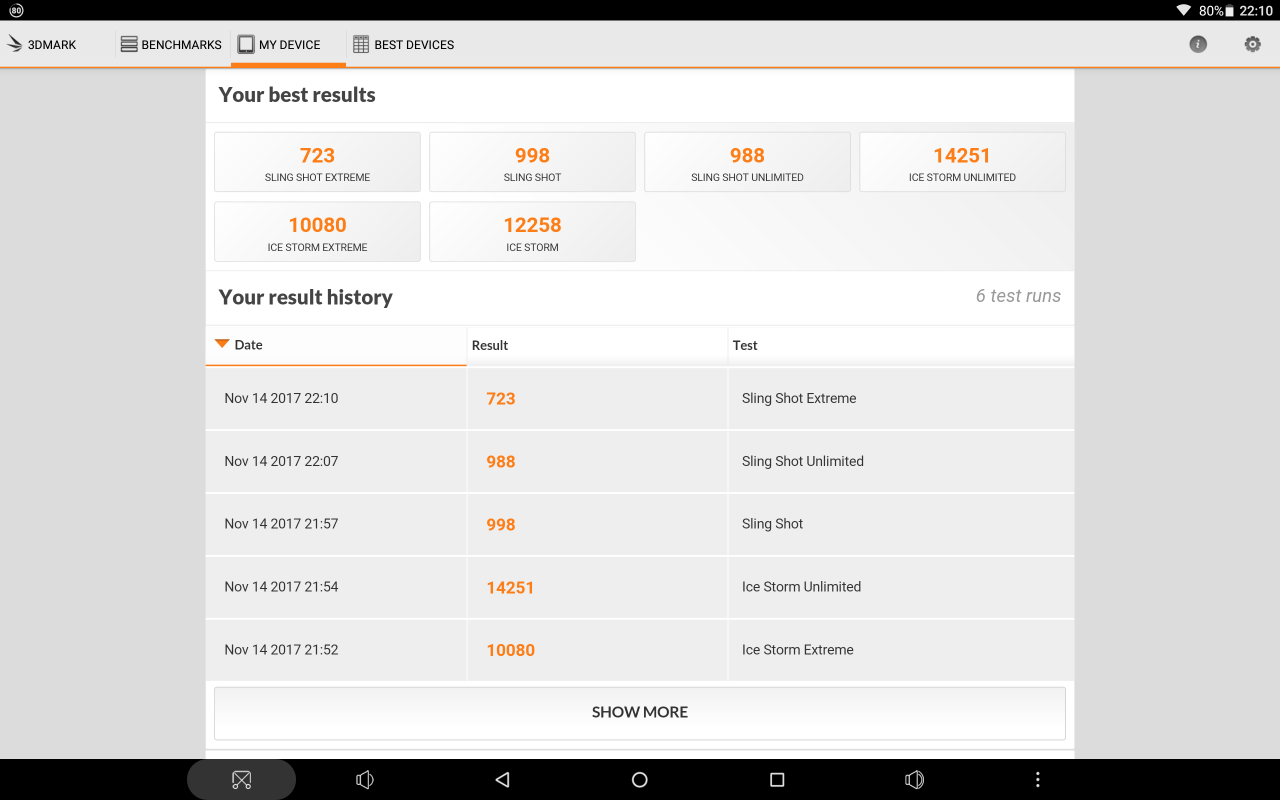Click the 22:10 status bar clock
The width and height of the screenshot is (1280, 800).
(x=1256, y=10)
